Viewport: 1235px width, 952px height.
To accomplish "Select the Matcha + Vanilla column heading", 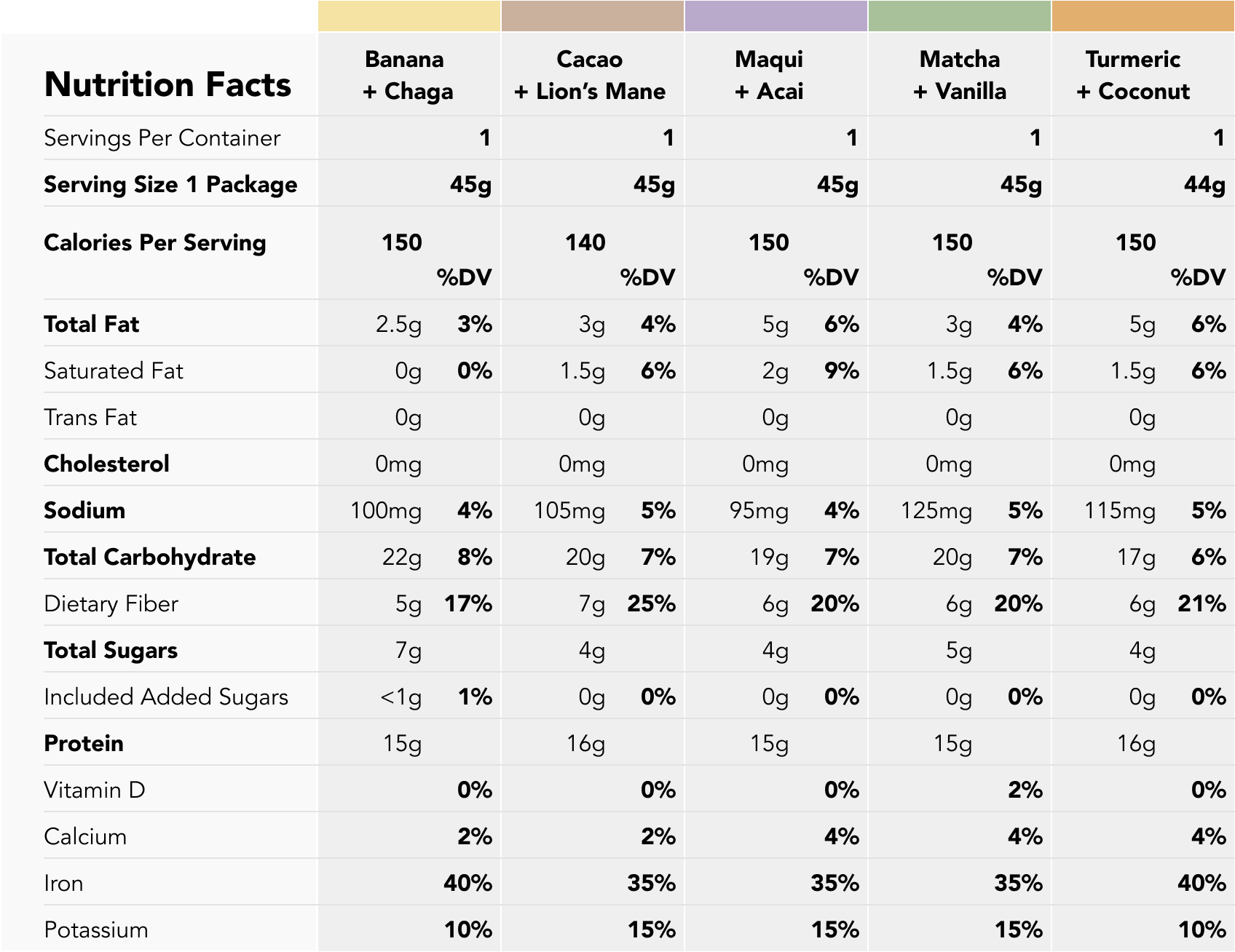I will 960,75.
